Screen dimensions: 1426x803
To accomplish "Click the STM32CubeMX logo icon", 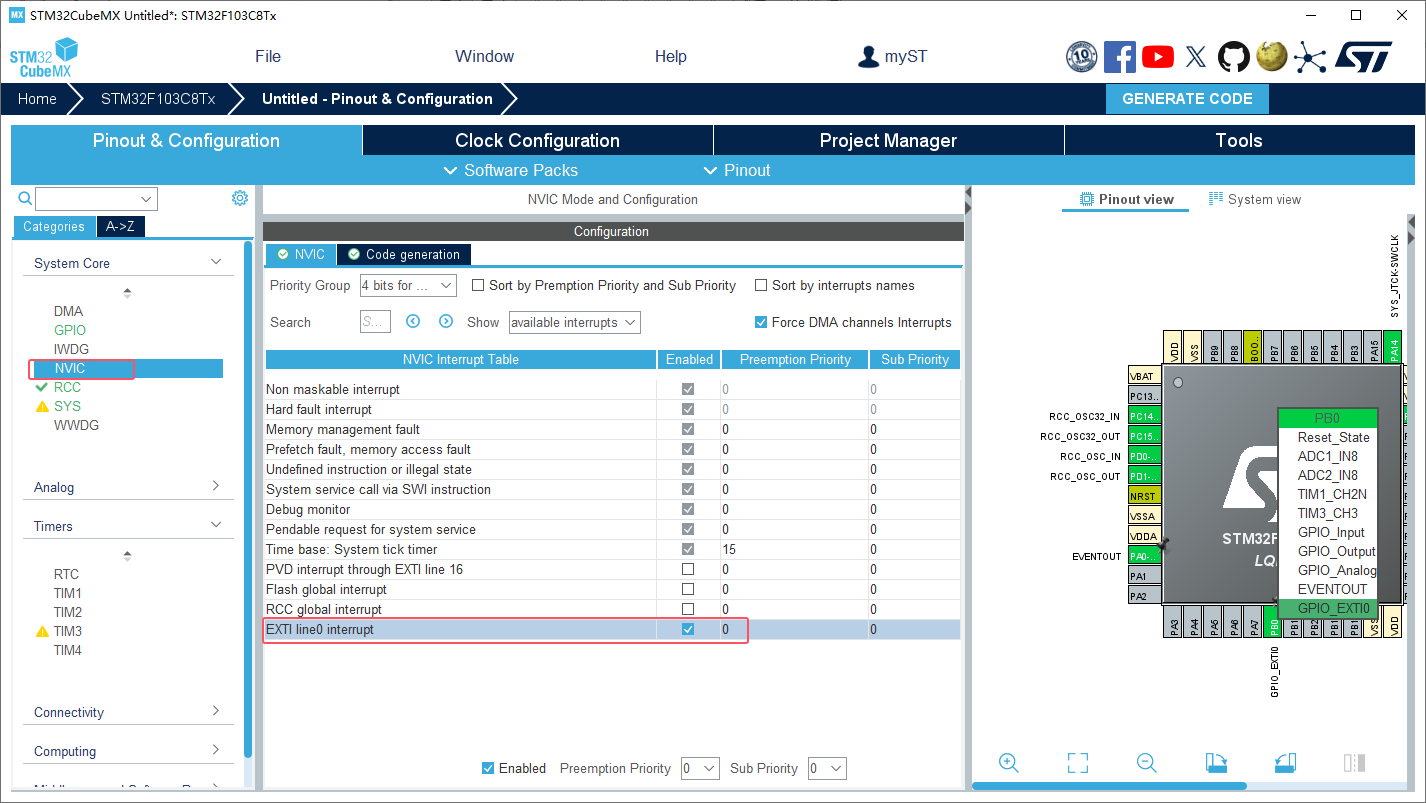I will (44, 57).
